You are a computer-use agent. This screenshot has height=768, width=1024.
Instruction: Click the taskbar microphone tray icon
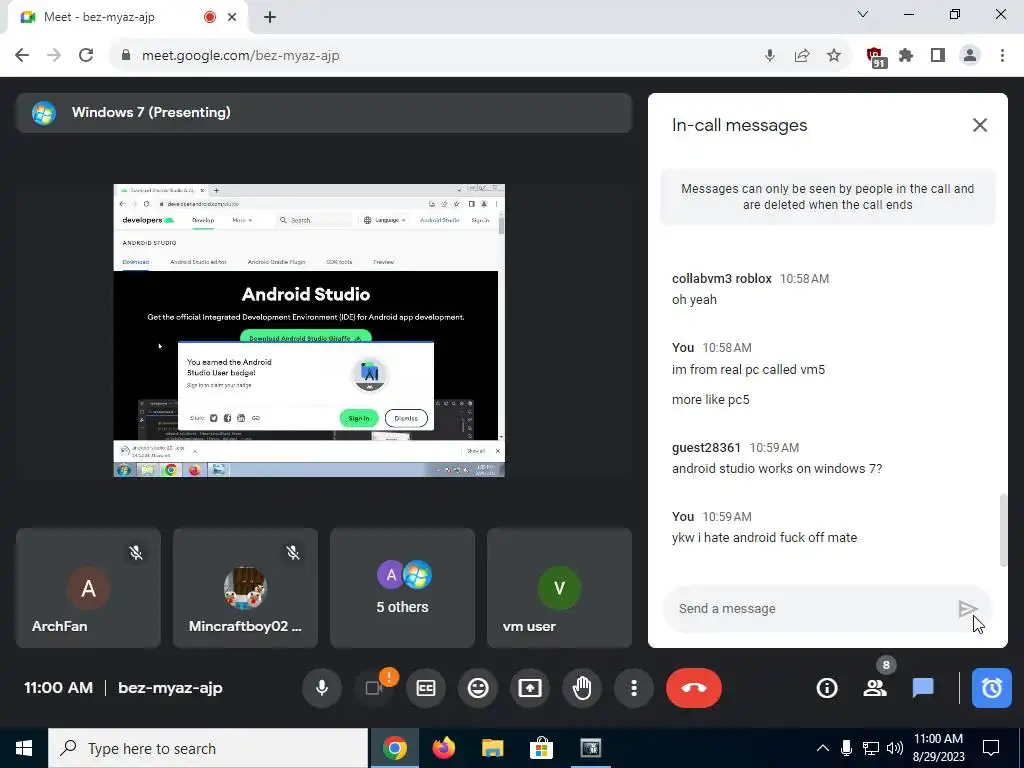point(846,748)
